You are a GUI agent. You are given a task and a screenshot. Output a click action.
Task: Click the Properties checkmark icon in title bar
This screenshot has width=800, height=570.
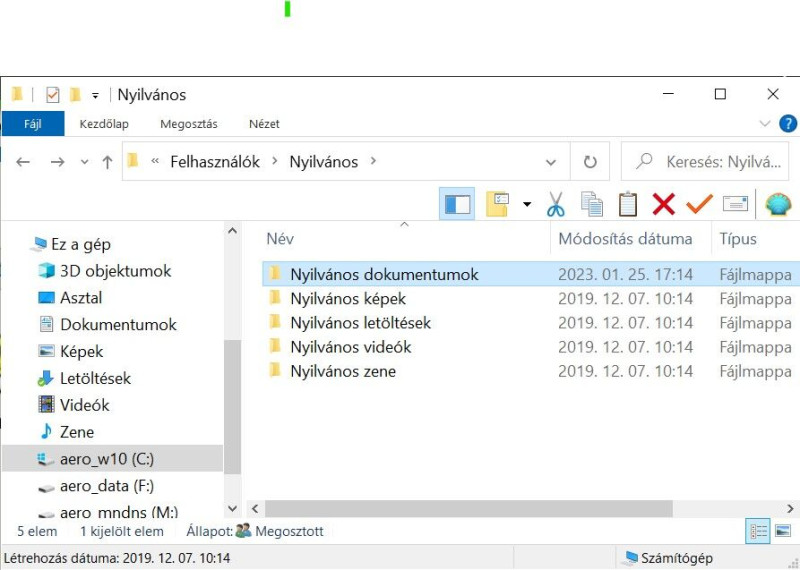coord(53,94)
